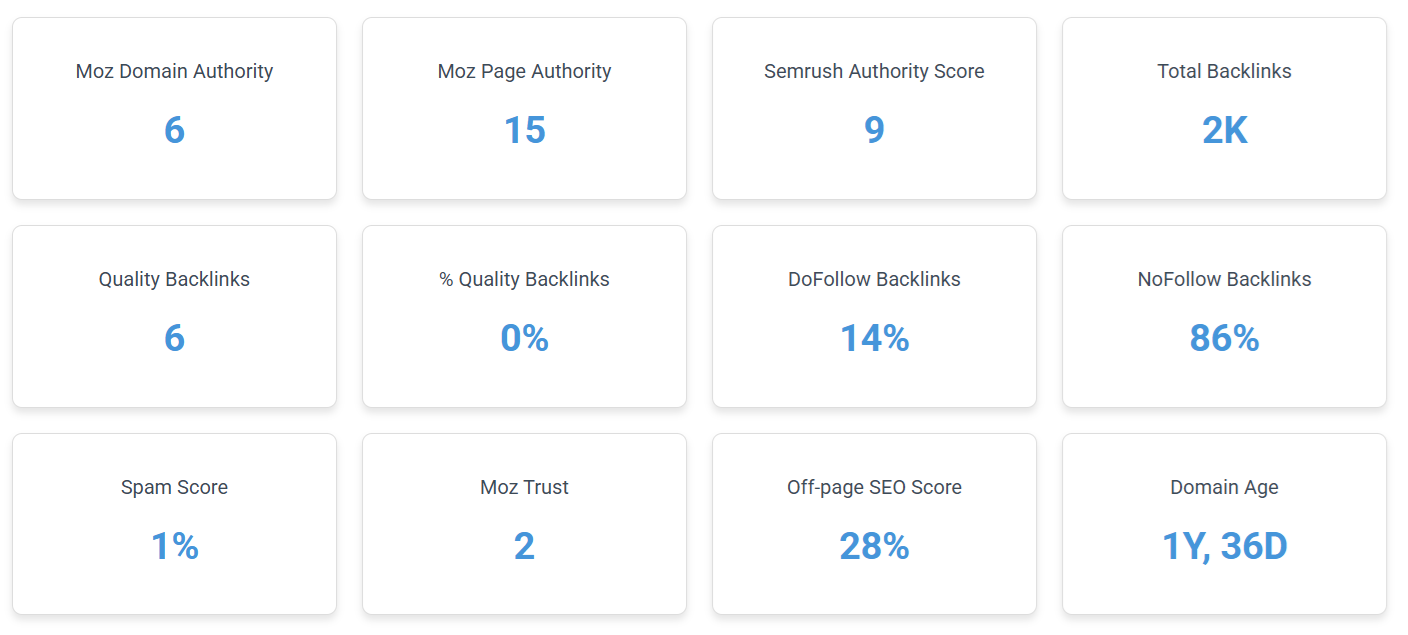Viewport: 1408px width, 635px height.
Task: Open the Semrush Authority Score card
Action: (x=874, y=108)
